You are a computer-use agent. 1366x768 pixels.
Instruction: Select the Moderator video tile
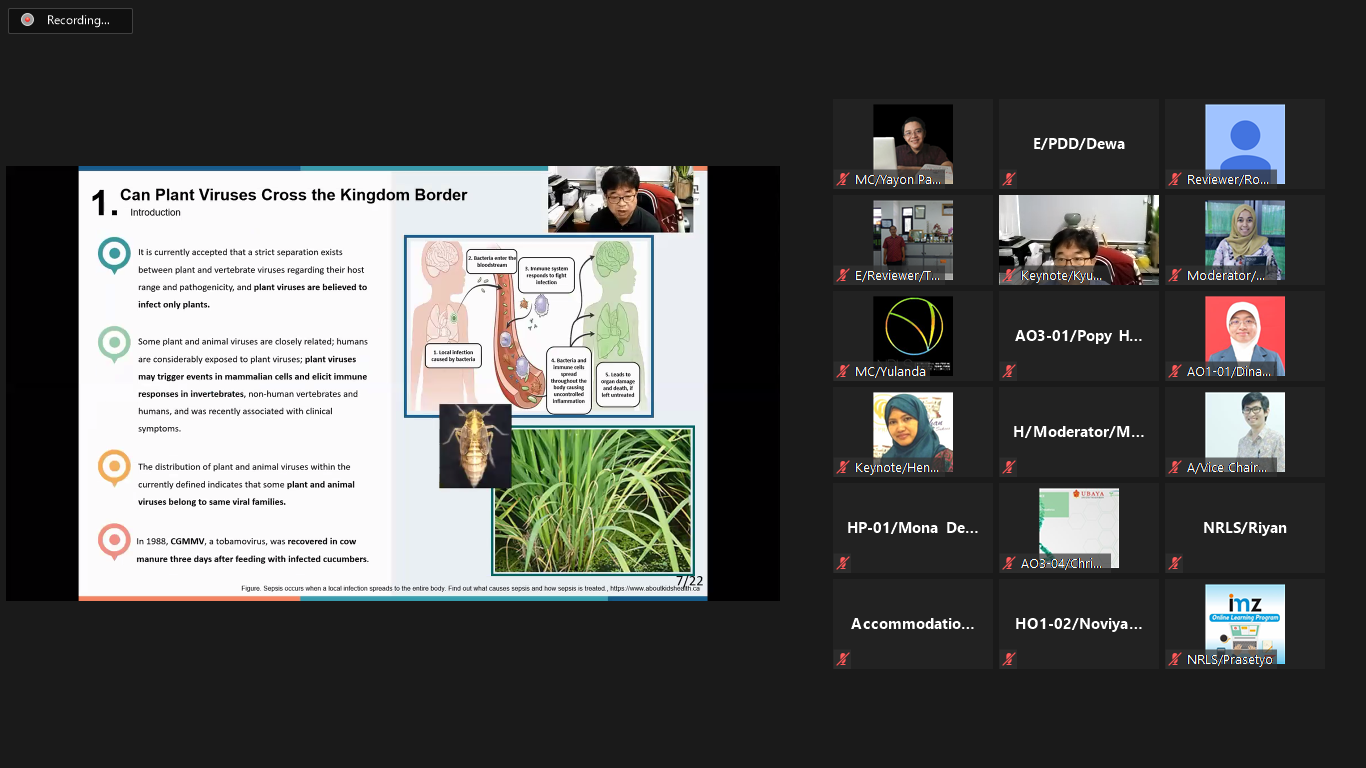pos(1244,239)
